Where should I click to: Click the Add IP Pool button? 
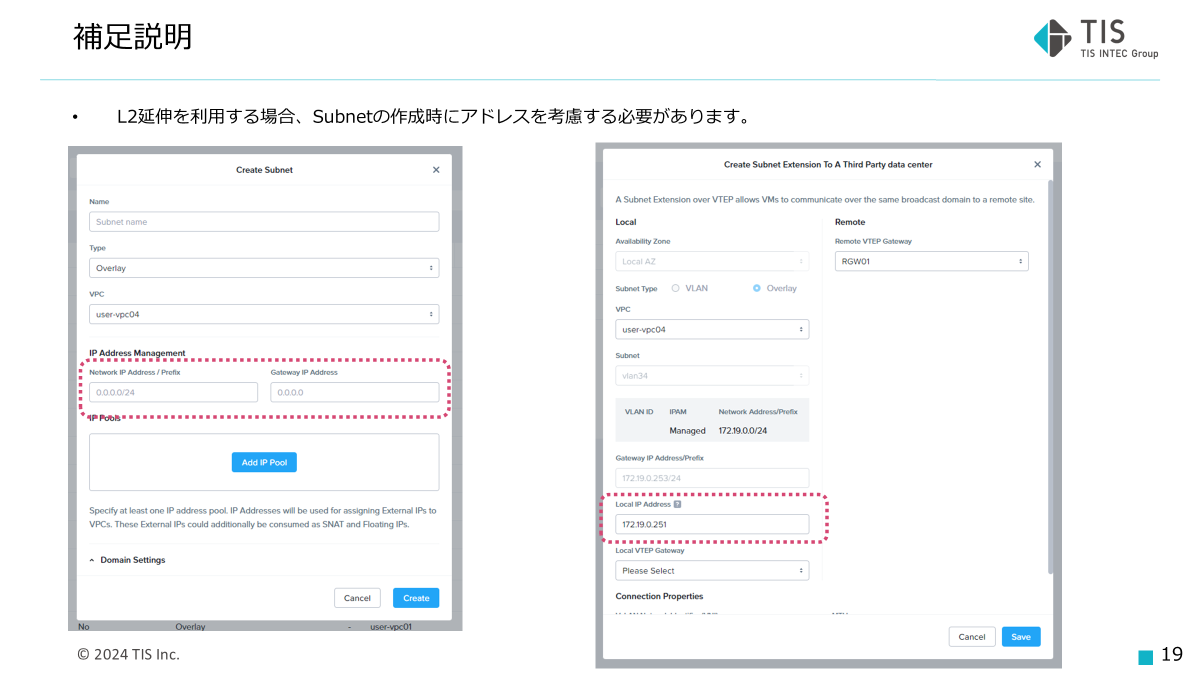pyautogui.click(x=264, y=462)
